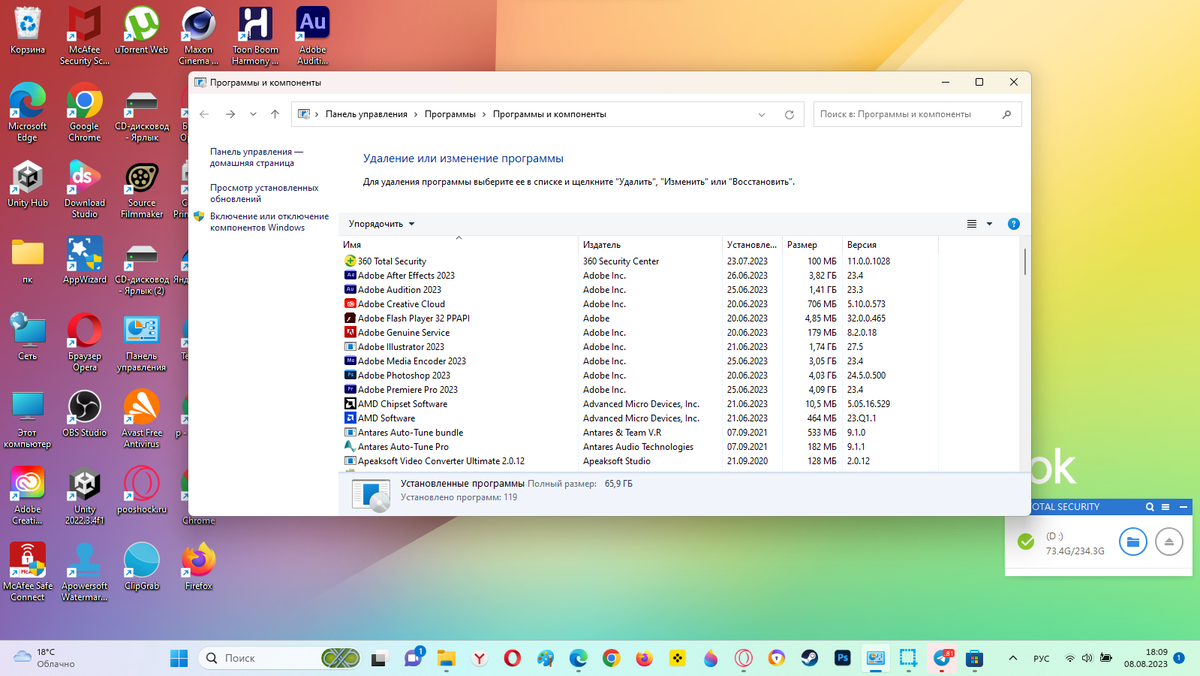1200x676 pixels.
Task: Click the Программы breadcrumb segment
Action: click(x=450, y=114)
